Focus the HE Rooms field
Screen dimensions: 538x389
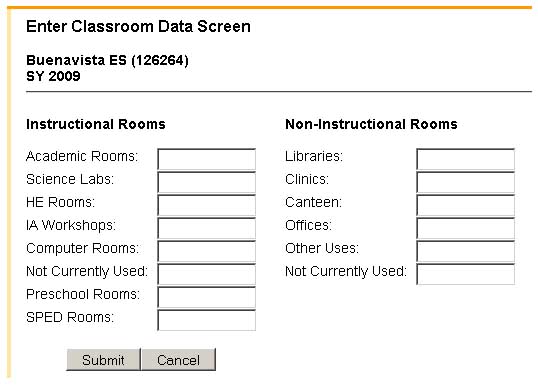(x=207, y=205)
